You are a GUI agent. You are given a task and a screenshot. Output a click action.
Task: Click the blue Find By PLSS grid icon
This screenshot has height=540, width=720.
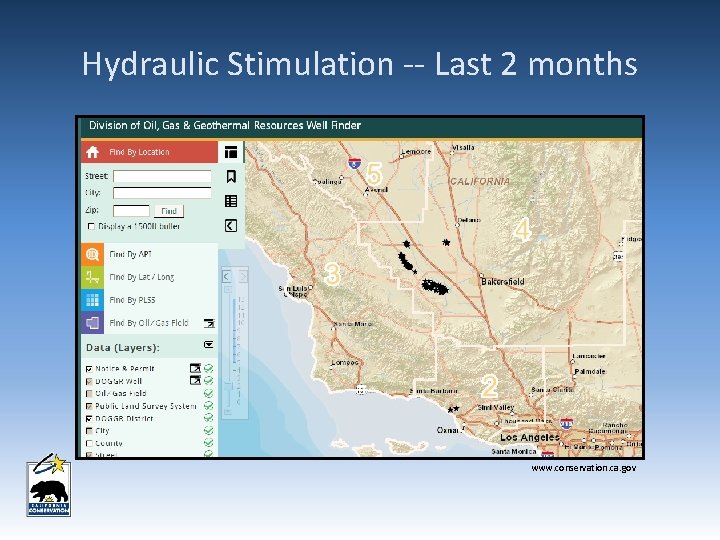pyautogui.click(x=92, y=300)
